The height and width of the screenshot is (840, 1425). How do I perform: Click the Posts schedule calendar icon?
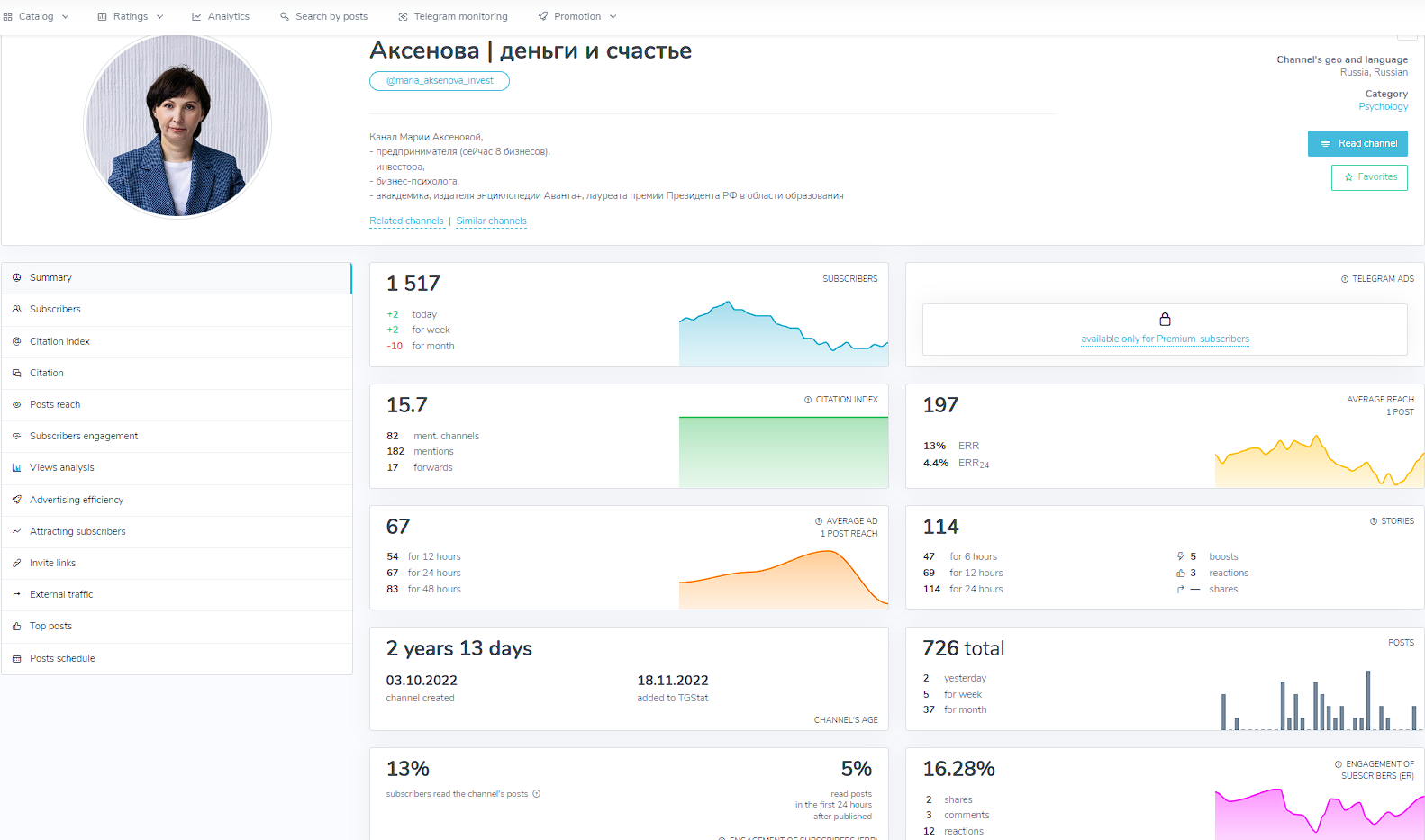point(16,658)
